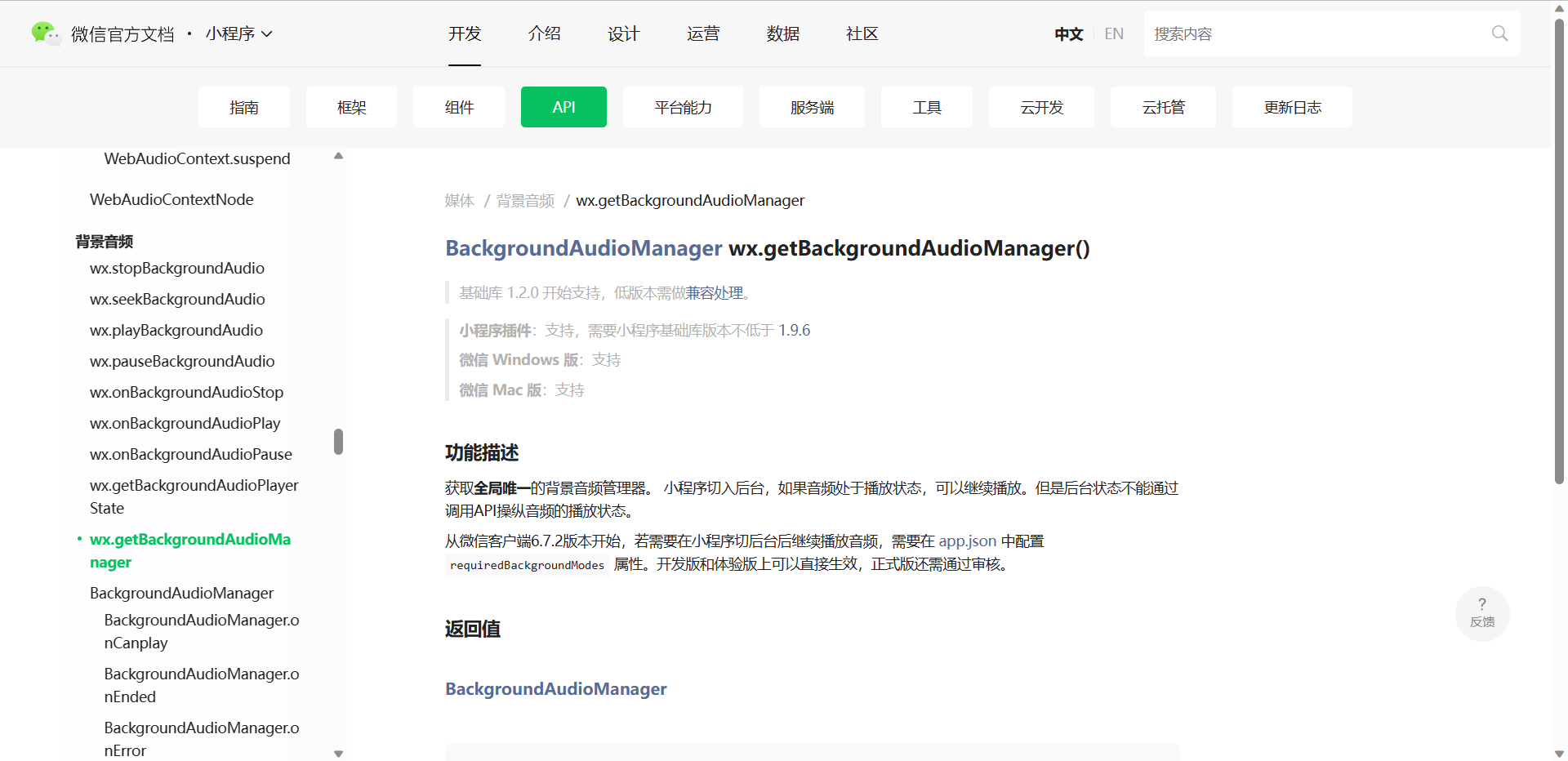The width and height of the screenshot is (1568, 761).
Task: Switch to 指南 tab
Action: click(244, 107)
